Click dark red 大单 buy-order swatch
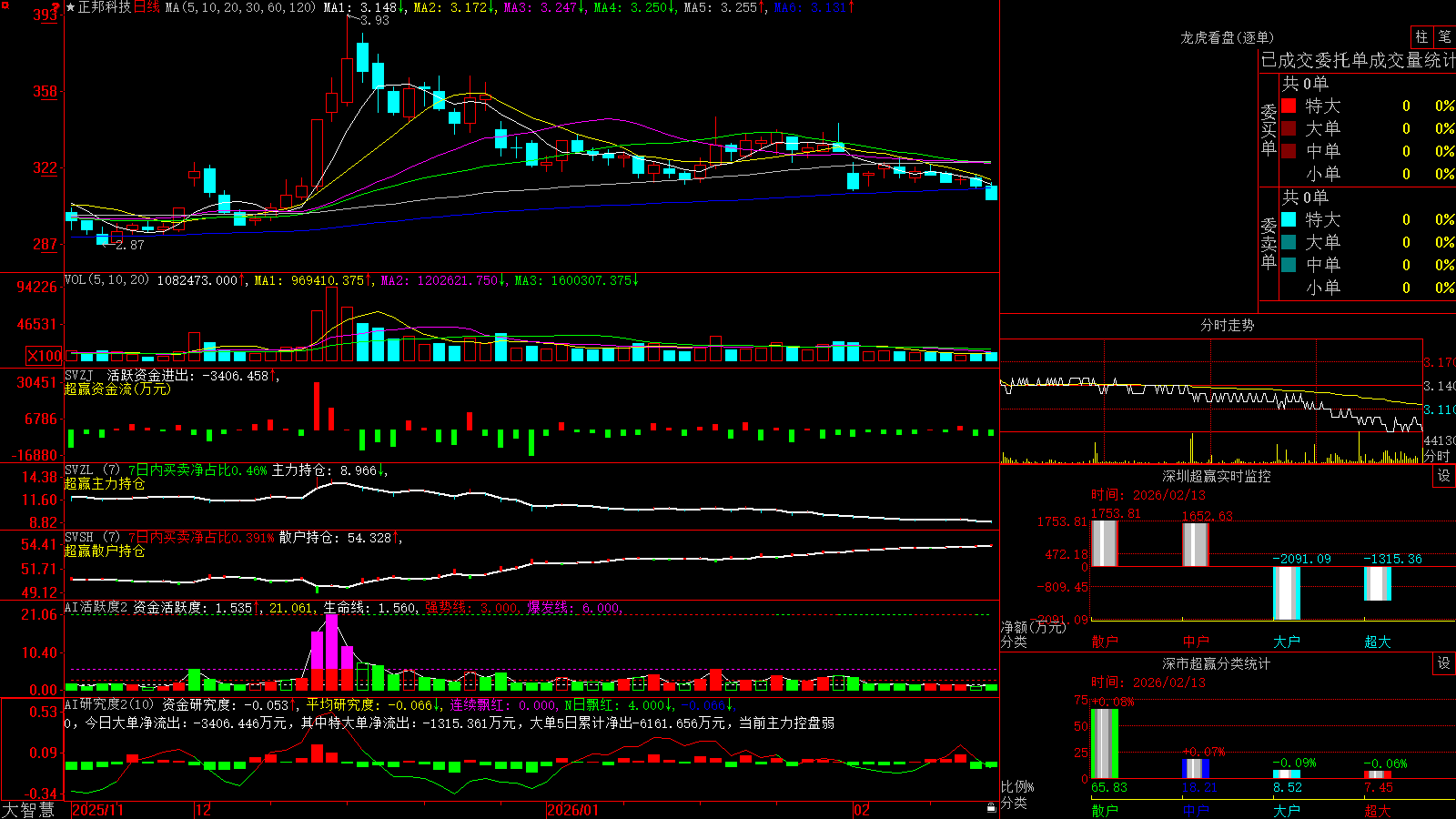The height and width of the screenshot is (819, 1456). [x=1289, y=128]
